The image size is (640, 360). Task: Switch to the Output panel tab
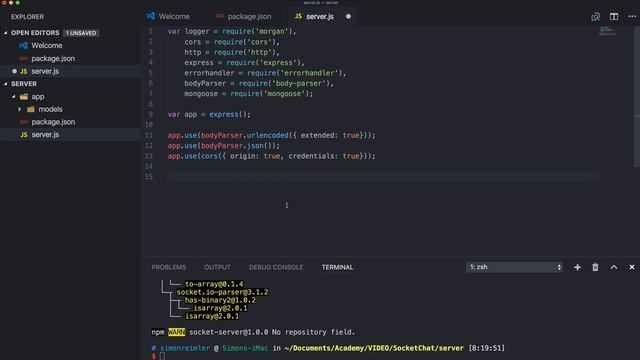point(217,267)
